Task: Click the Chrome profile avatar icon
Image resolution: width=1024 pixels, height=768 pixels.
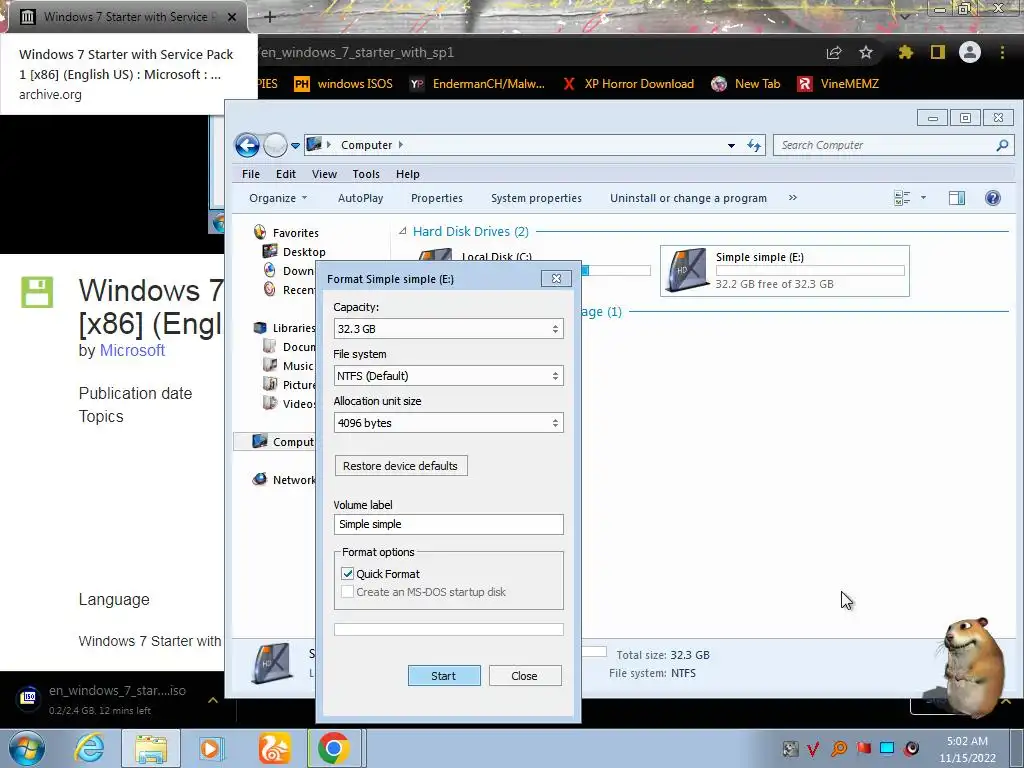Action: tap(970, 52)
